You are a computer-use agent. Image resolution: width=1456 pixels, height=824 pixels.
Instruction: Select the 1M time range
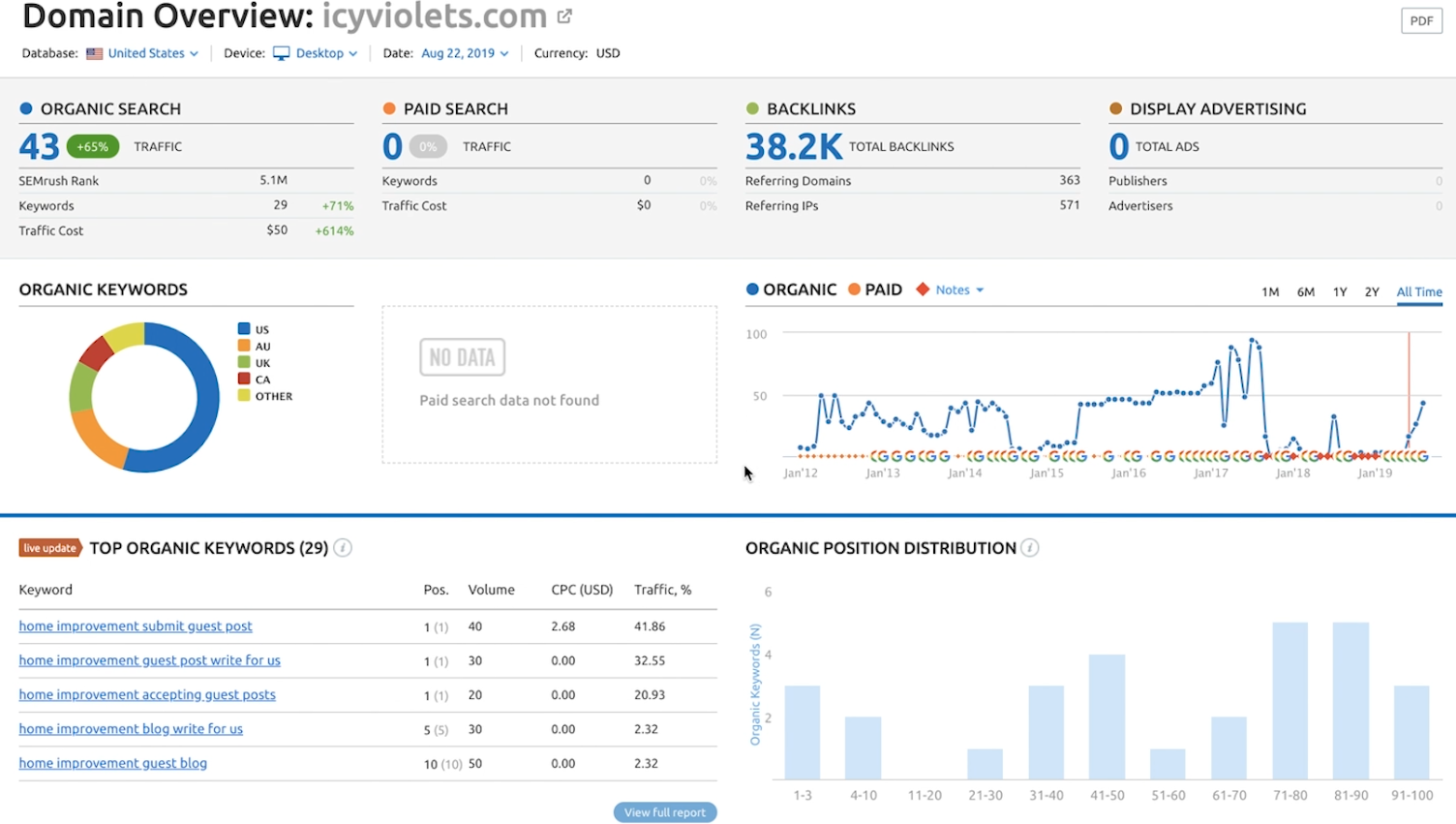click(1270, 291)
